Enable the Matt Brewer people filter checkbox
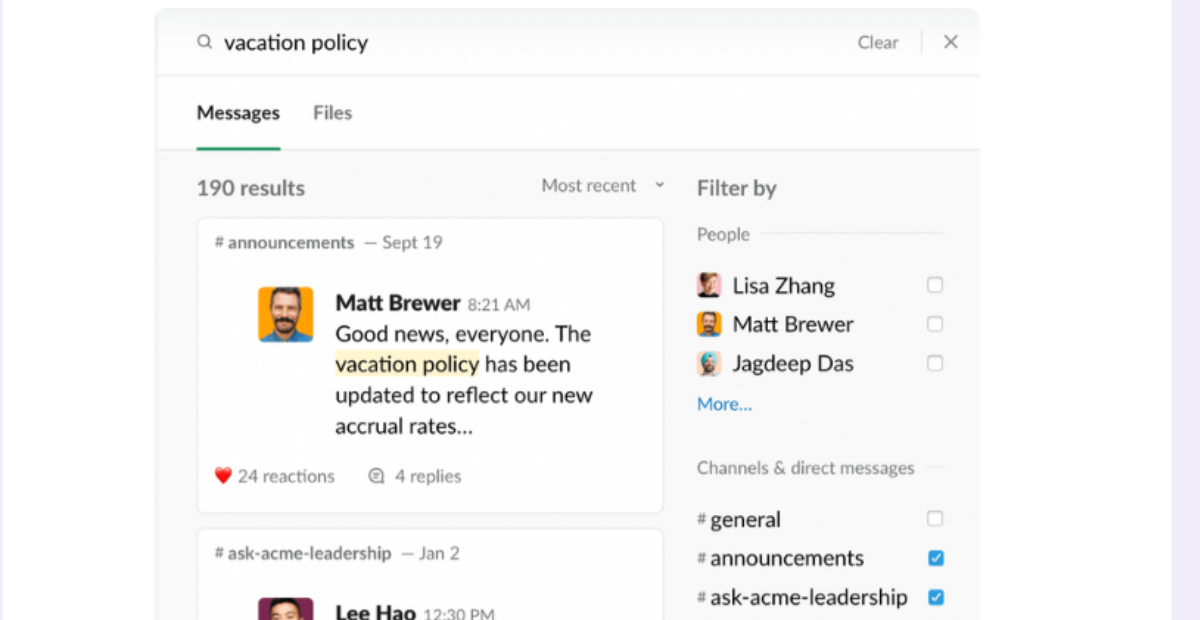 tap(935, 324)
